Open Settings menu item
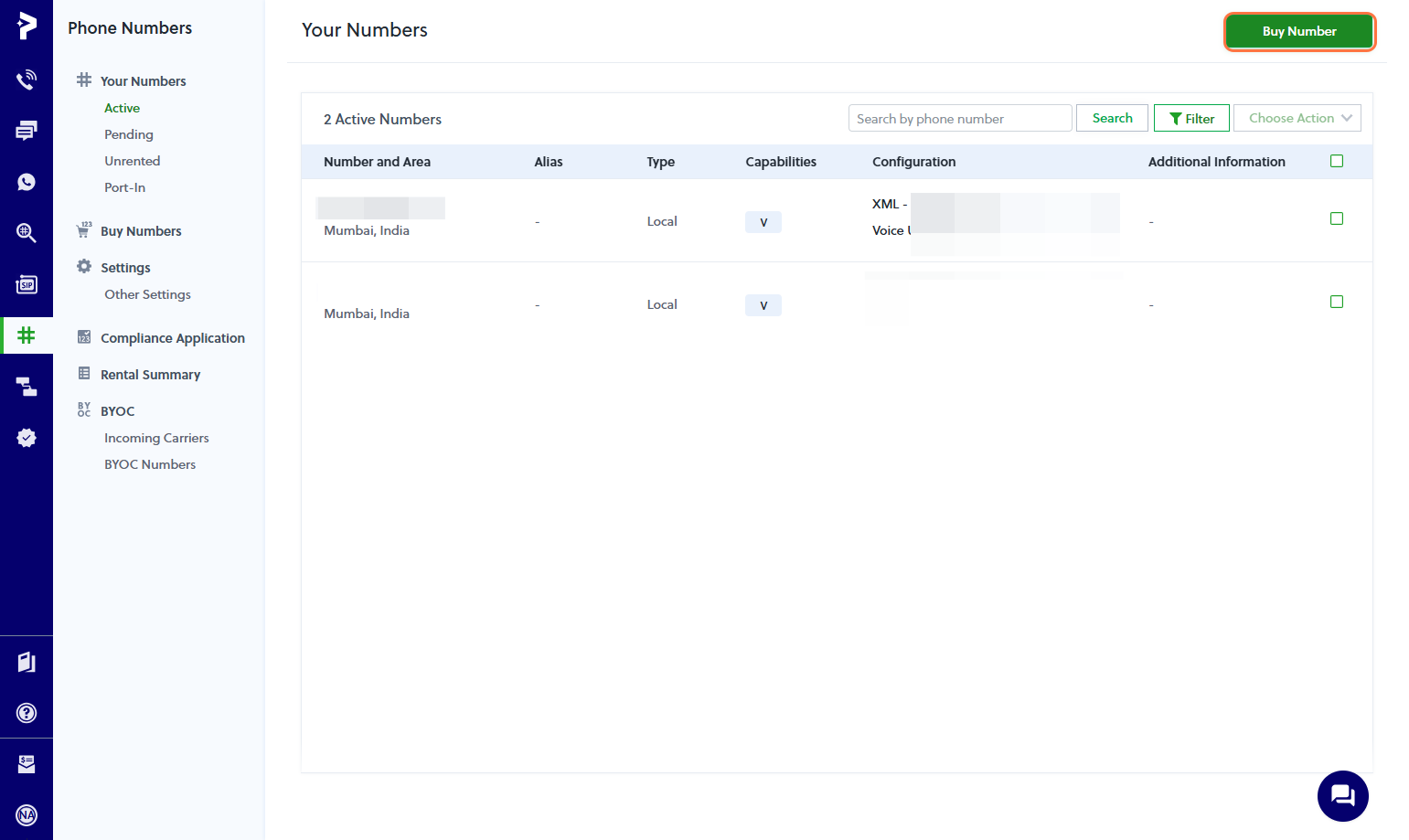The image size is (1409, 840). click(125, 268)
